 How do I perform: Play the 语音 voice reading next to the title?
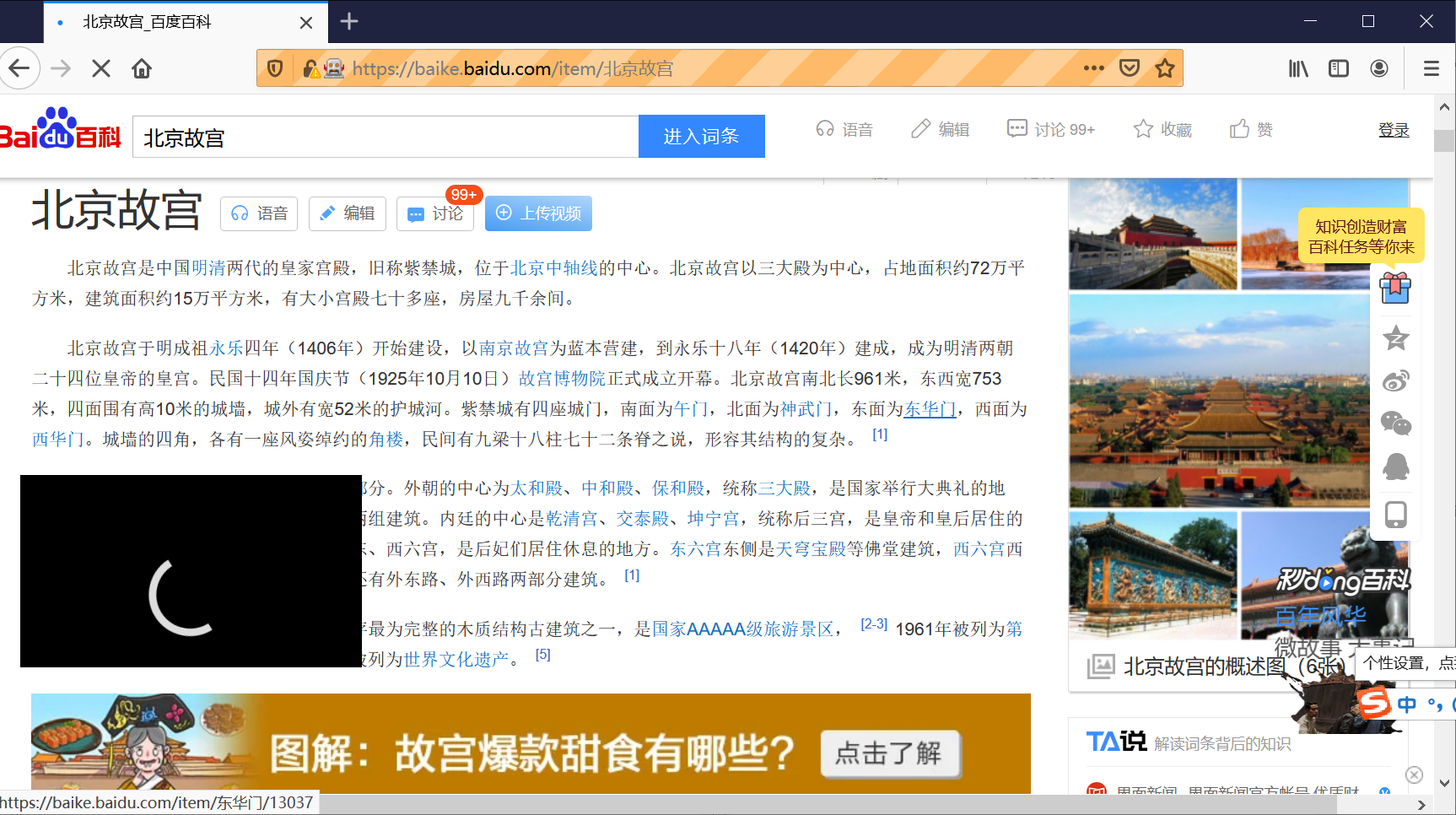coord(259,213)
